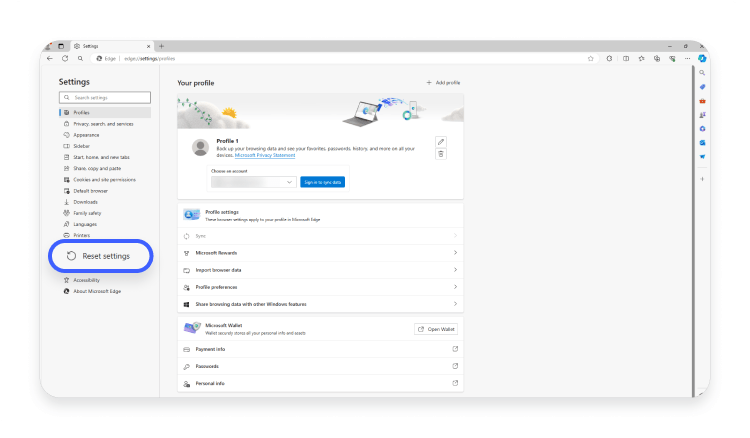Open the Favorites hub star icon
Screen dimensions: 750x438
click(641, 58)
